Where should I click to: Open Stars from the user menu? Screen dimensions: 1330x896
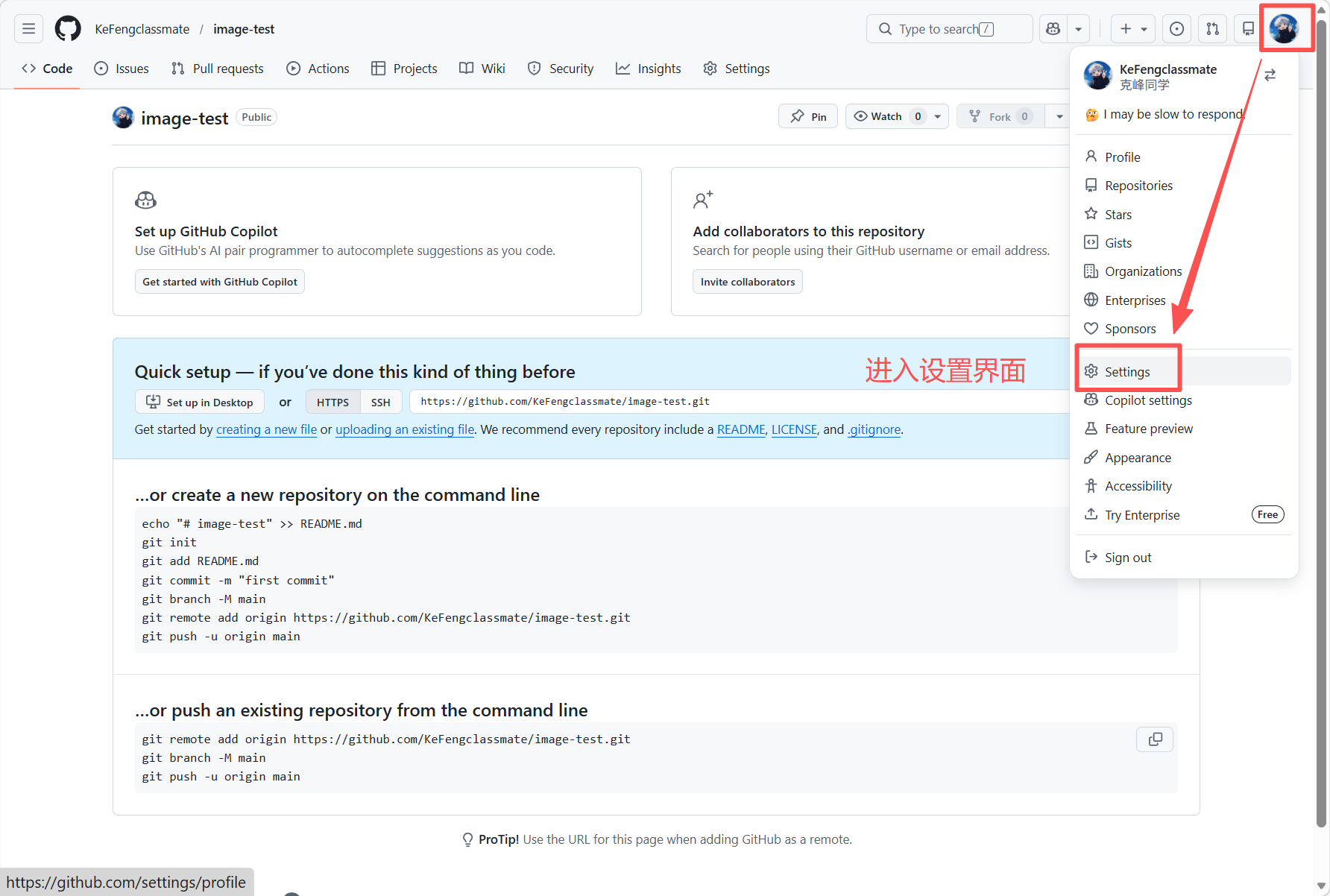pyautogui.click(x=1184, y=214)
